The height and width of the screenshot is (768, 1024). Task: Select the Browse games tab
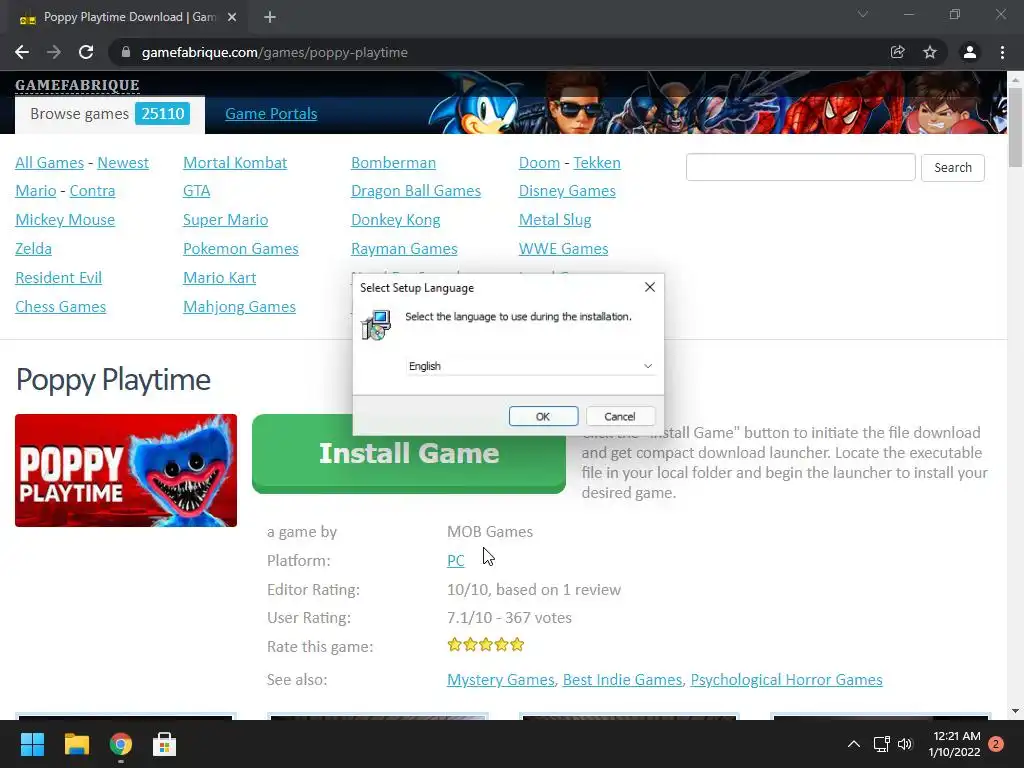(x=110, y=114)
